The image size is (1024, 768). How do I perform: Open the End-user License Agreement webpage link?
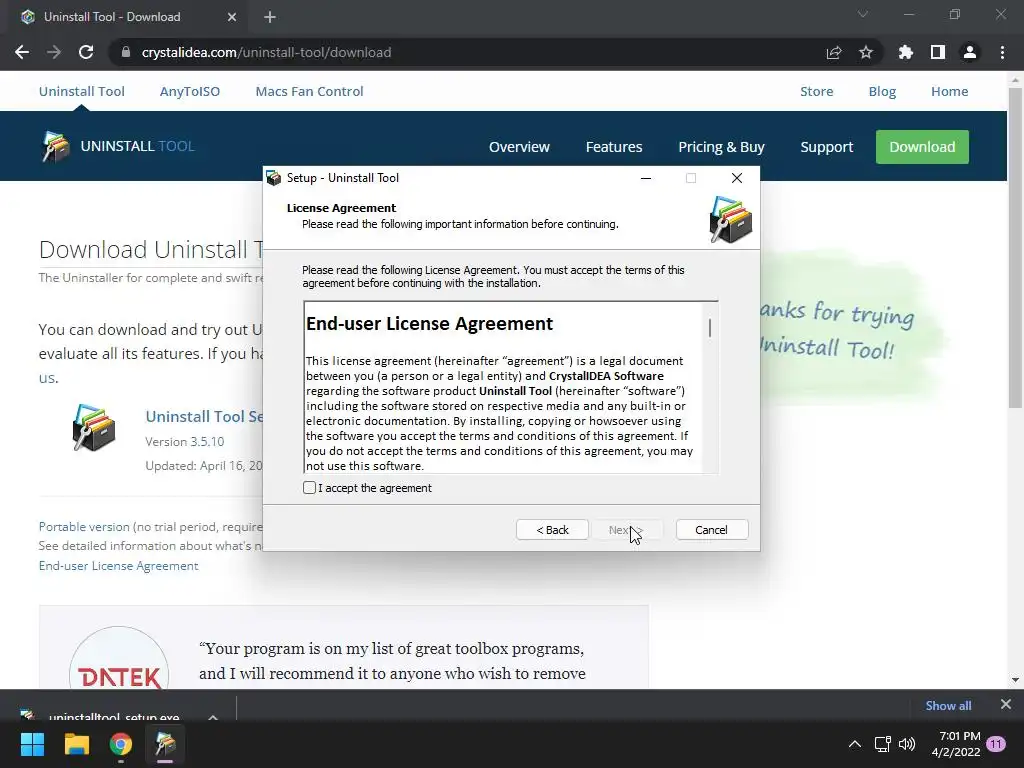click(118, 566)
